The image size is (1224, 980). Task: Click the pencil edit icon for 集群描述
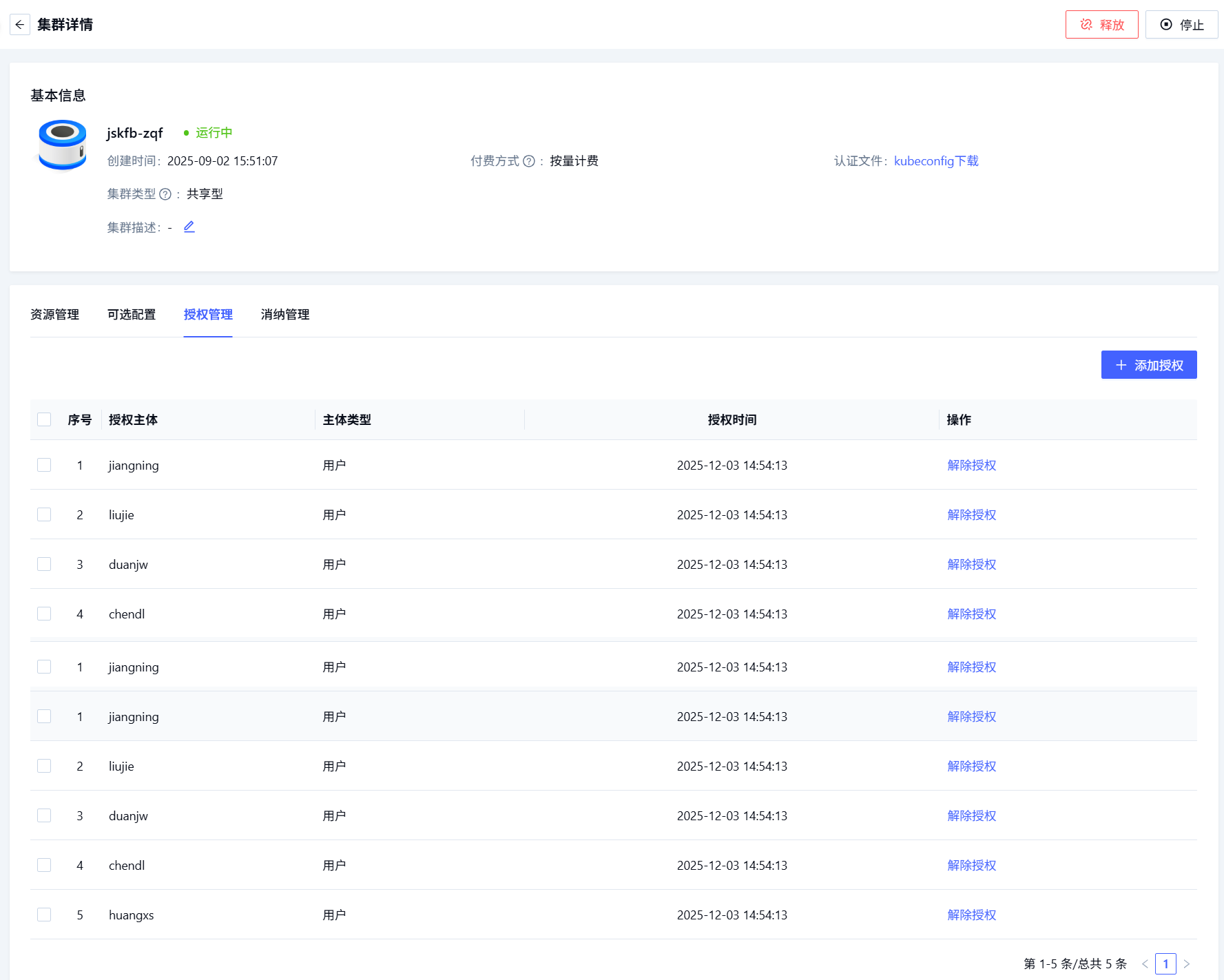pyautogui.click(x=189, y=227)
